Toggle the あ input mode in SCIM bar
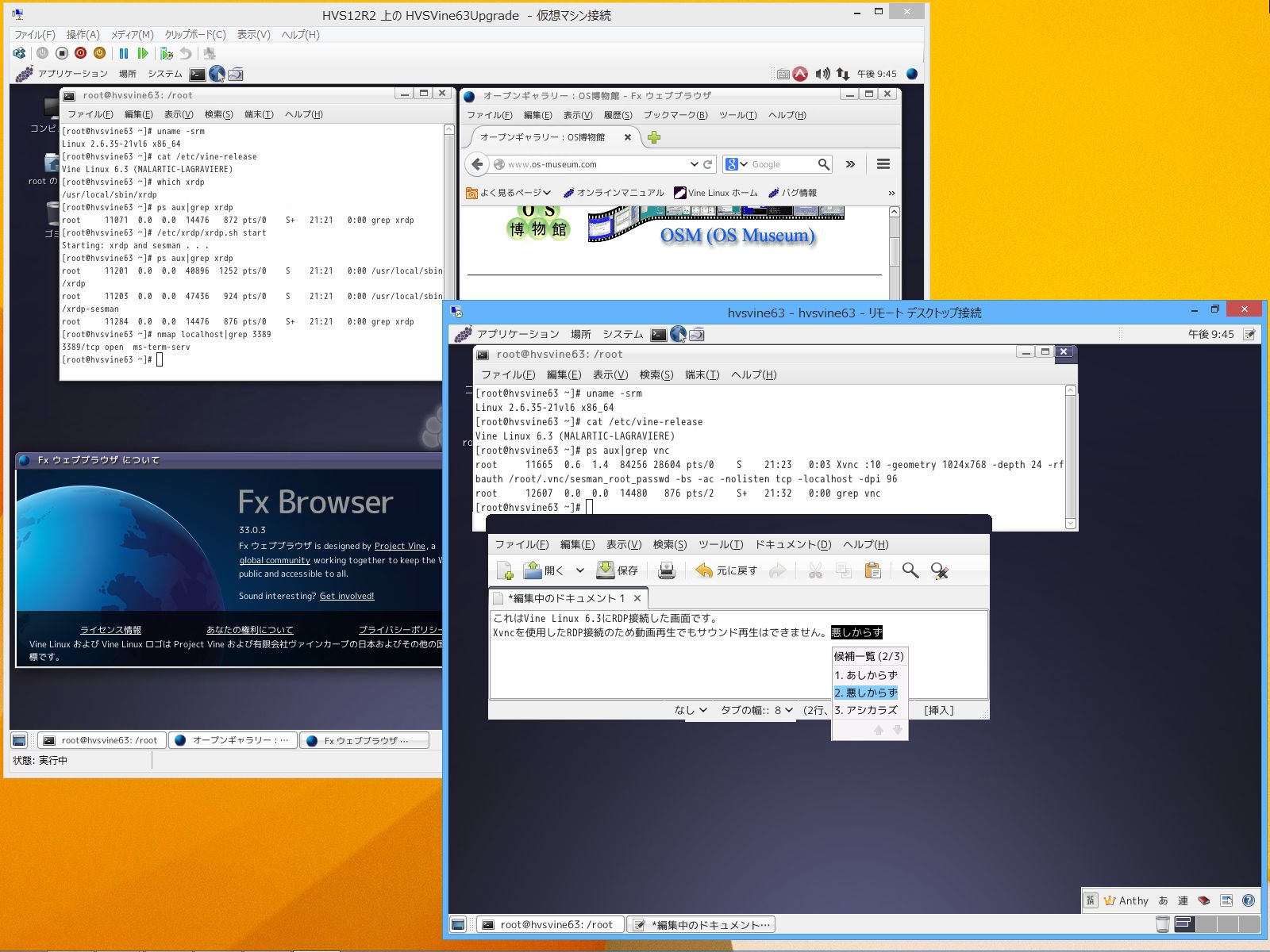Viewport: 1270px width, 952px height. point(1163,900)
